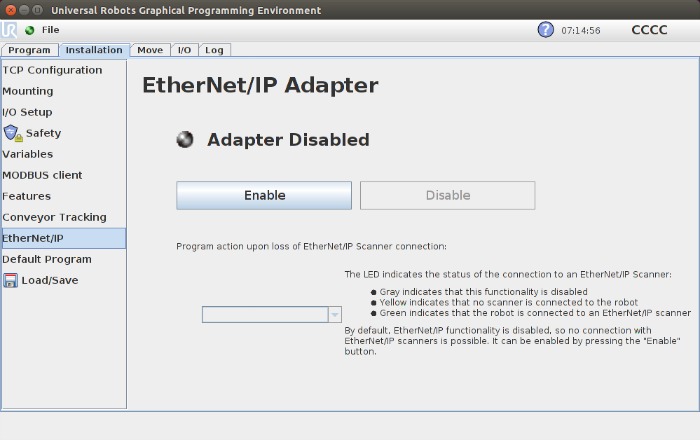Select the Installation tab
Viewport: 700px width, 440px height.
[x=94, y=50]
